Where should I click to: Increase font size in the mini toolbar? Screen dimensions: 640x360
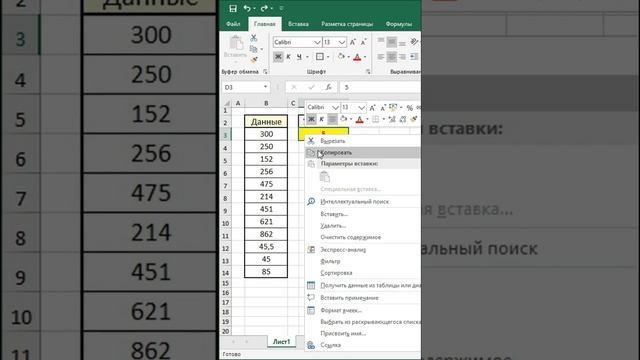pos(372,108)
